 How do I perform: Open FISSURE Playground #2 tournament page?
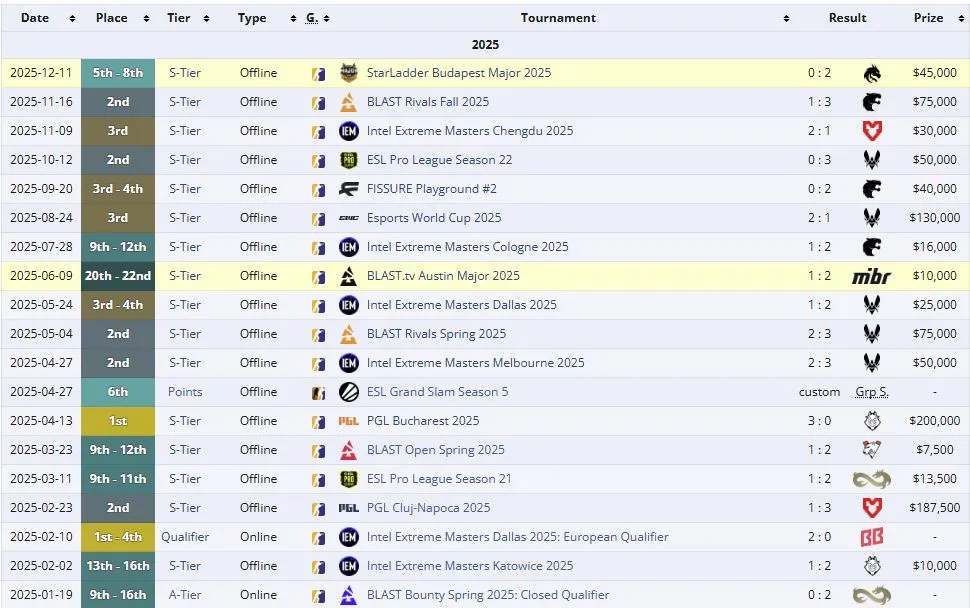tap(431, 189)
